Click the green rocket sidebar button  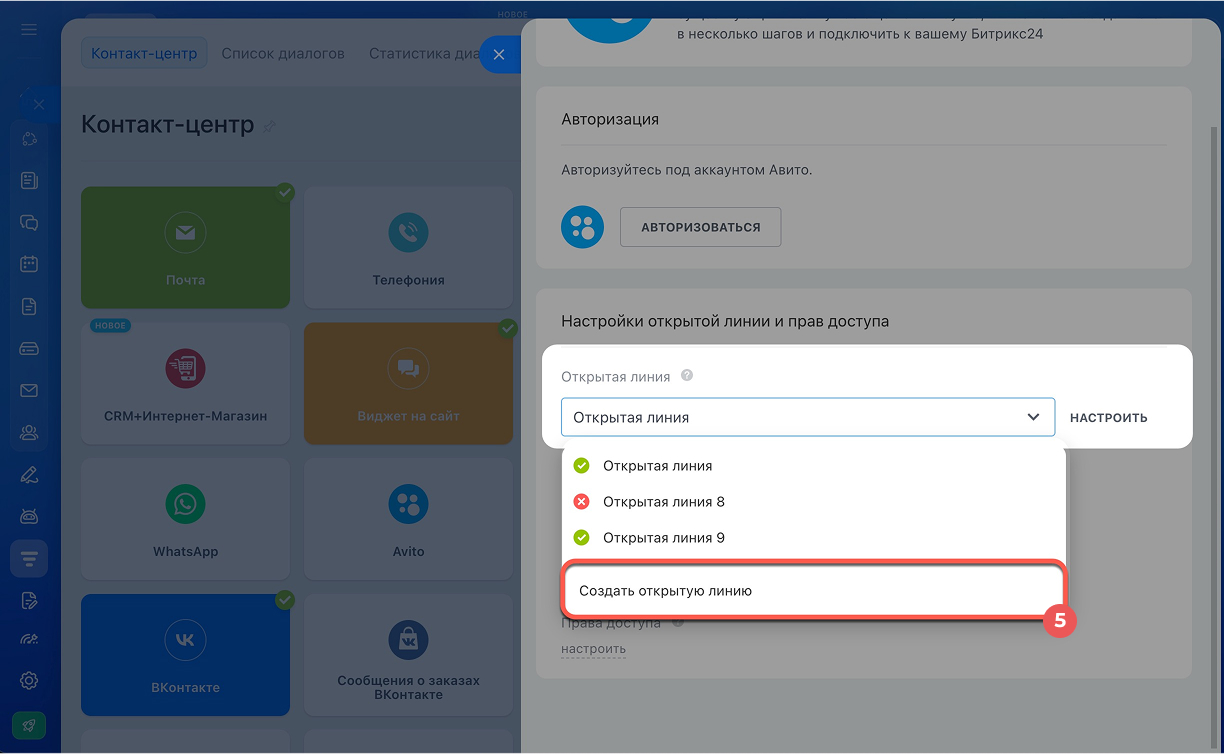coord(29,726)
